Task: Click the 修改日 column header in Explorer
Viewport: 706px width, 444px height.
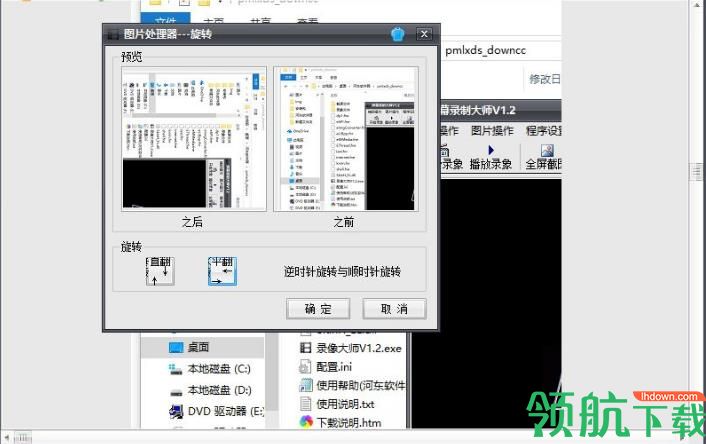Action: [545, 79]
